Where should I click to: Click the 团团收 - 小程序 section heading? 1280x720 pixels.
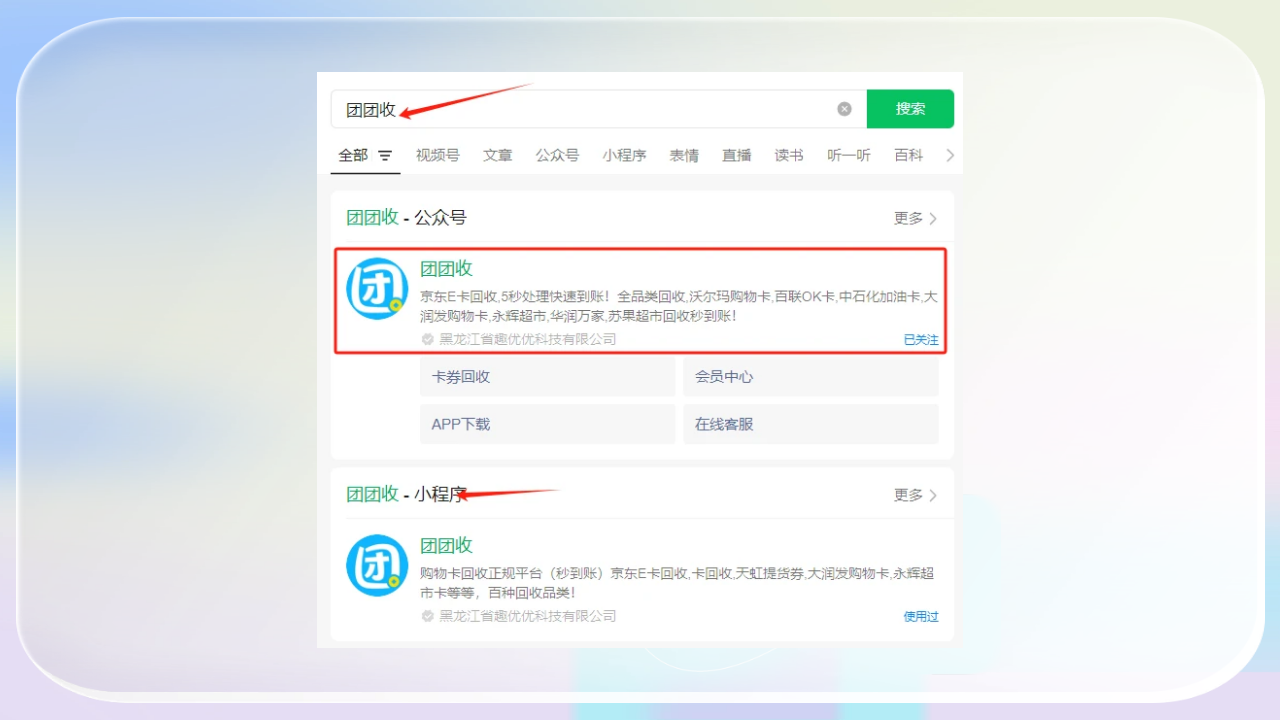click(x=406, y=495)
